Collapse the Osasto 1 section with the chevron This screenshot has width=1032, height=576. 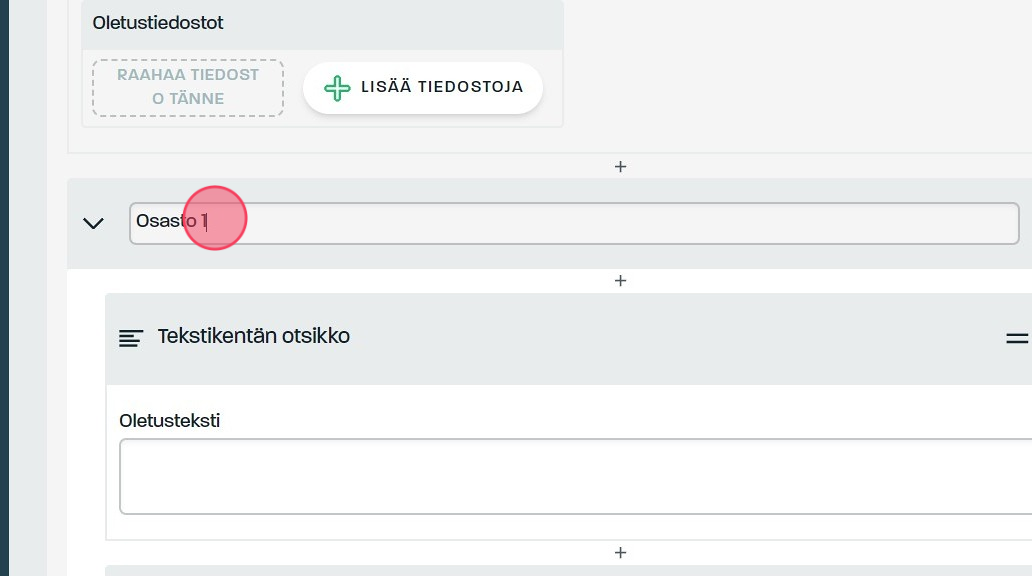pos(94,223)
